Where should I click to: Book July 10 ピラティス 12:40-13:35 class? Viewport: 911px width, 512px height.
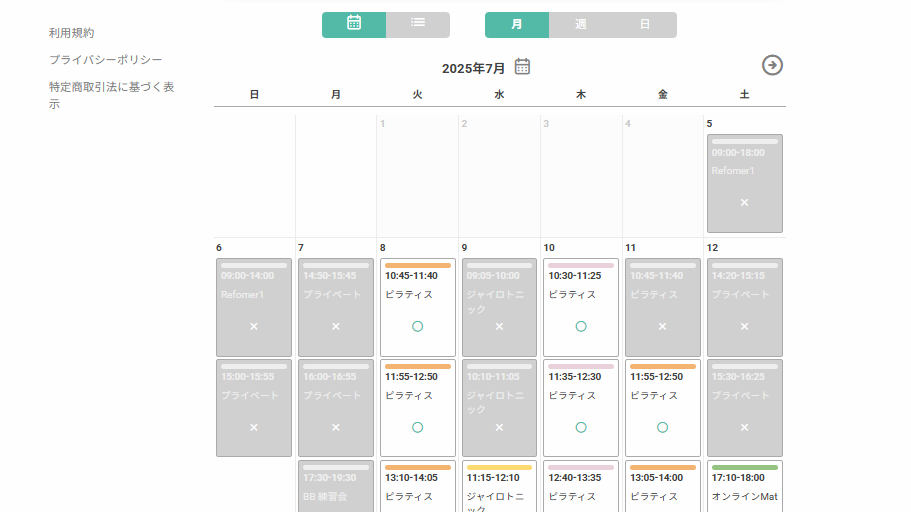[581, 486]
